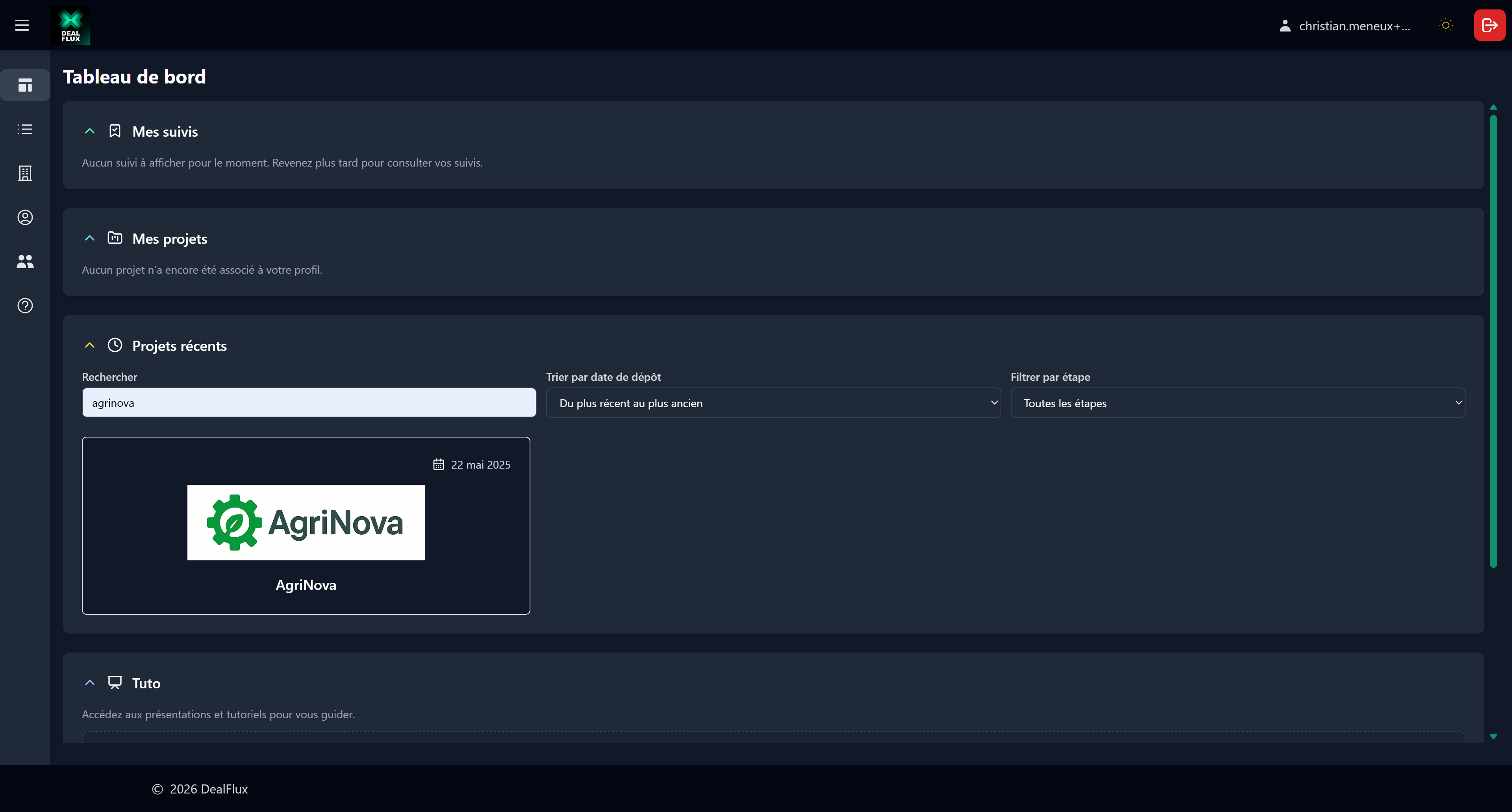Open the companies building sidebar icon
1512x812 pixels.
(25, 173)
